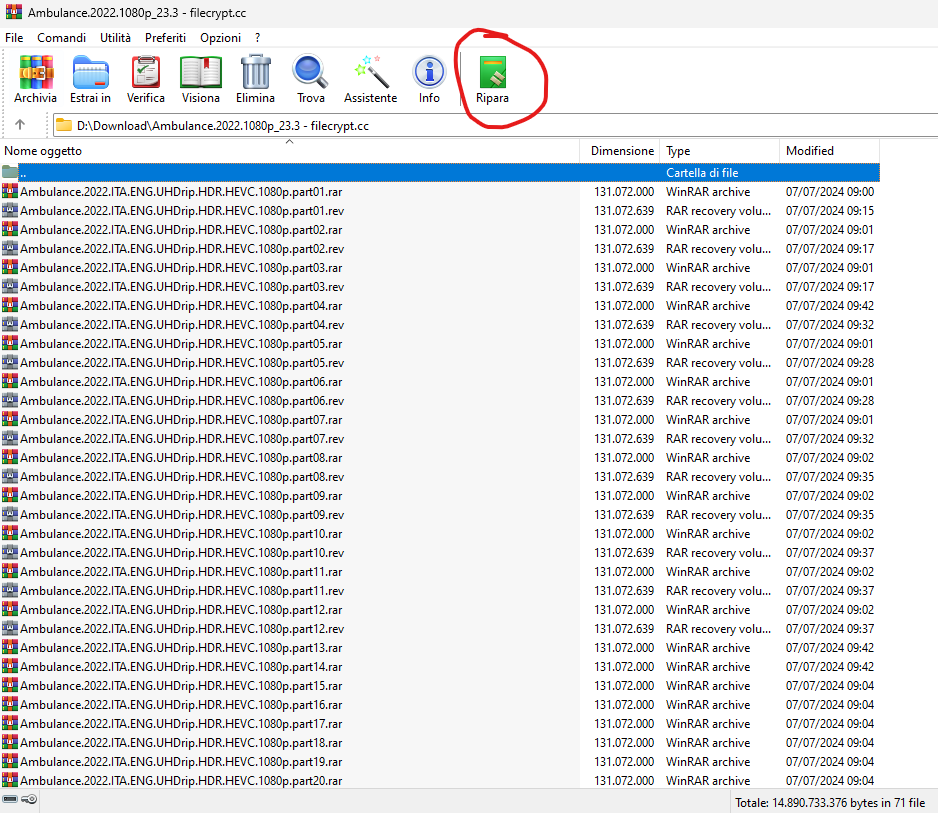938x813 pixels.
Task: Select file part19.rar
Action: tap(440, 762)
